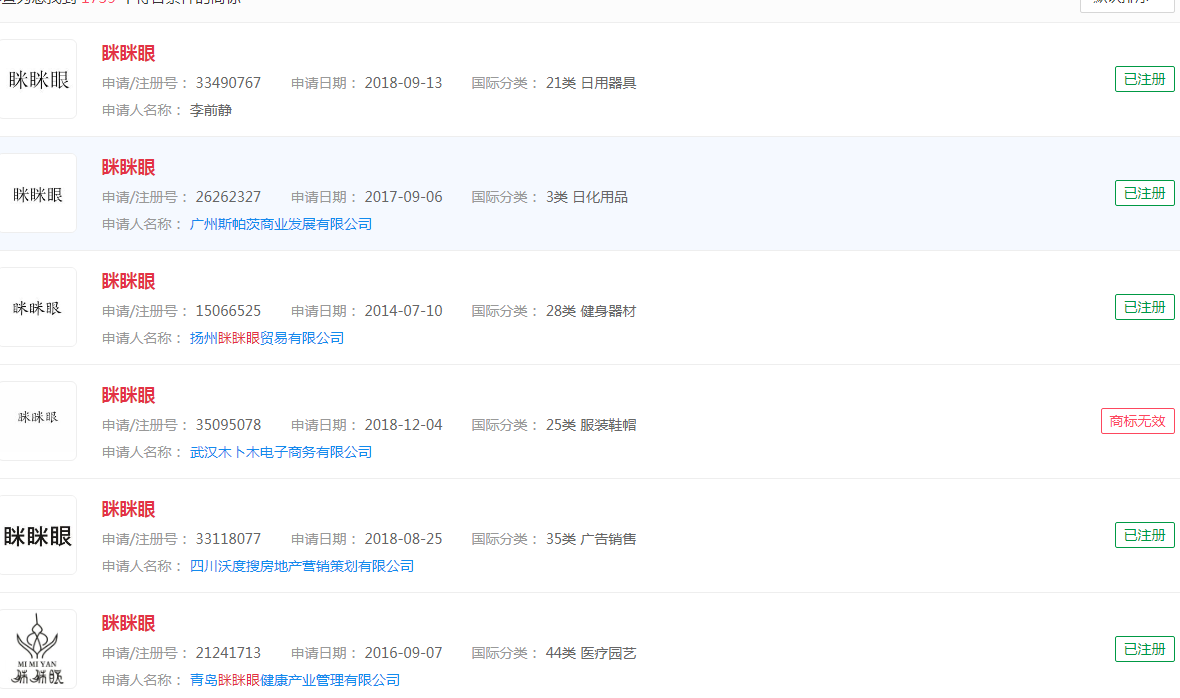Click trademark thumbnail for 3类 日化用品
The image size is (1180, 698).
38,193
